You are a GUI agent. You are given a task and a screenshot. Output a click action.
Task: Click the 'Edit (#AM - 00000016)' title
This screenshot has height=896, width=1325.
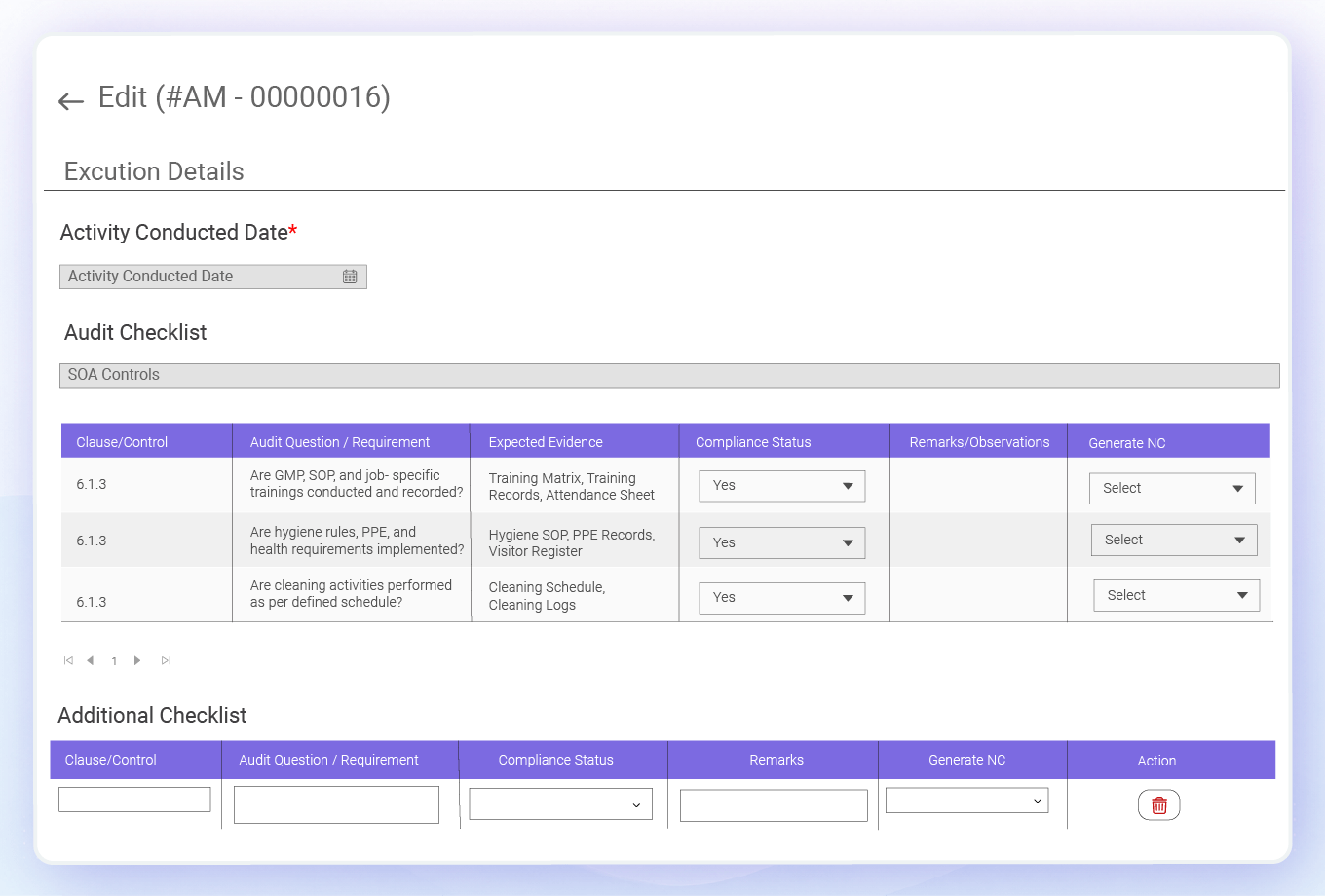click(245, 97)
